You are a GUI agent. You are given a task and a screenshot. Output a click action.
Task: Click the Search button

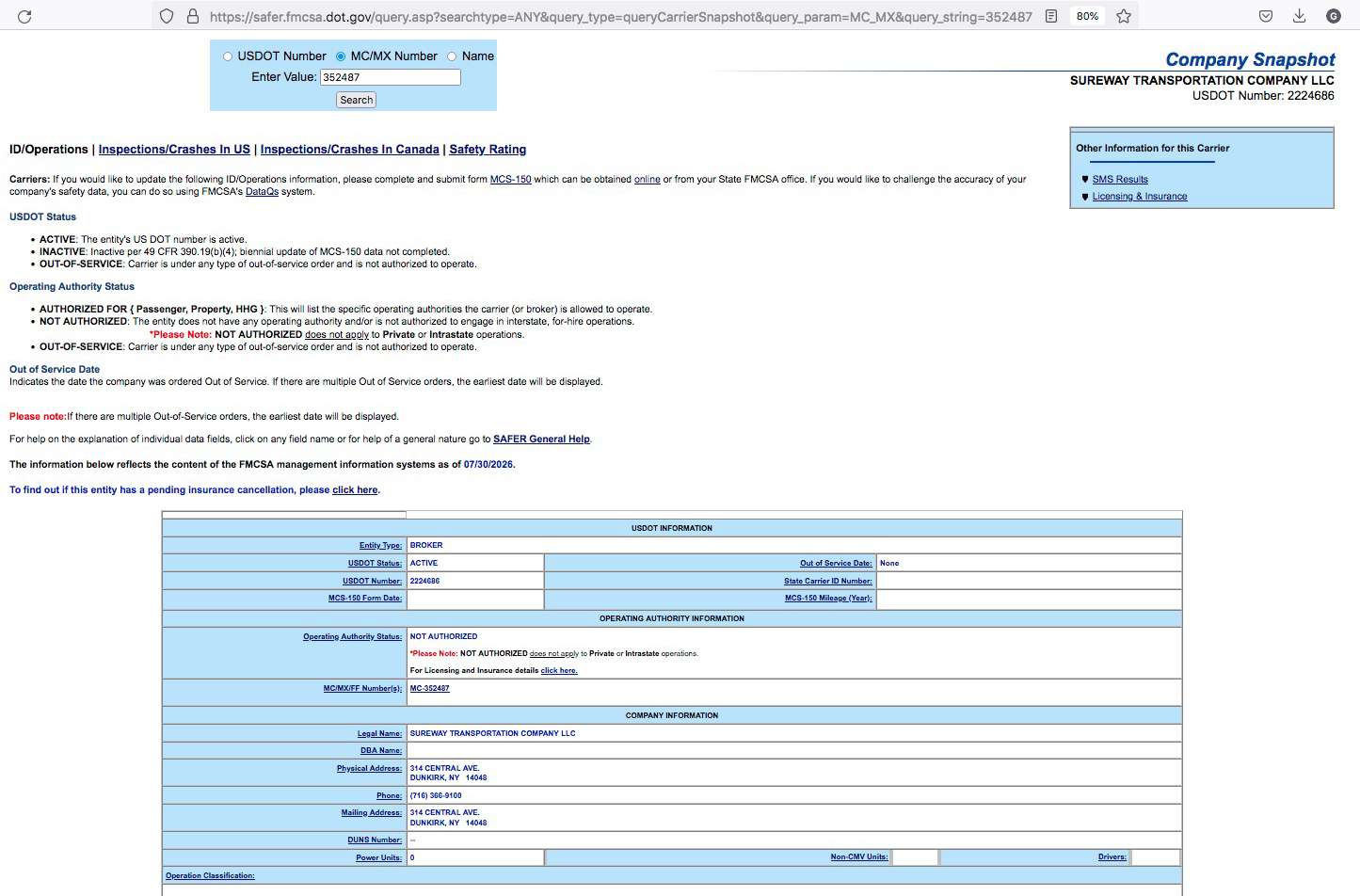[357, 100]
